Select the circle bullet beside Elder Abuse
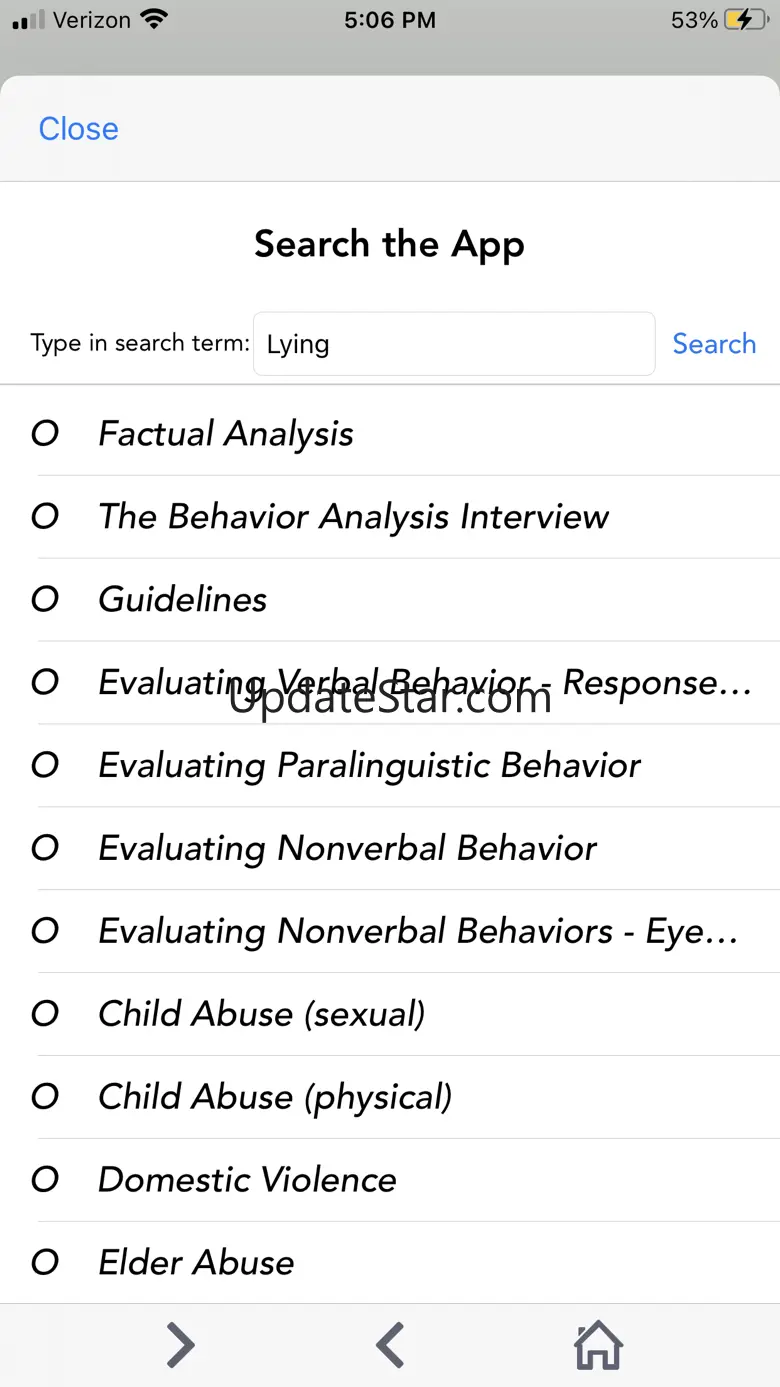Viewport: 780px width, 1387px height. click(x=45, y=1263)
